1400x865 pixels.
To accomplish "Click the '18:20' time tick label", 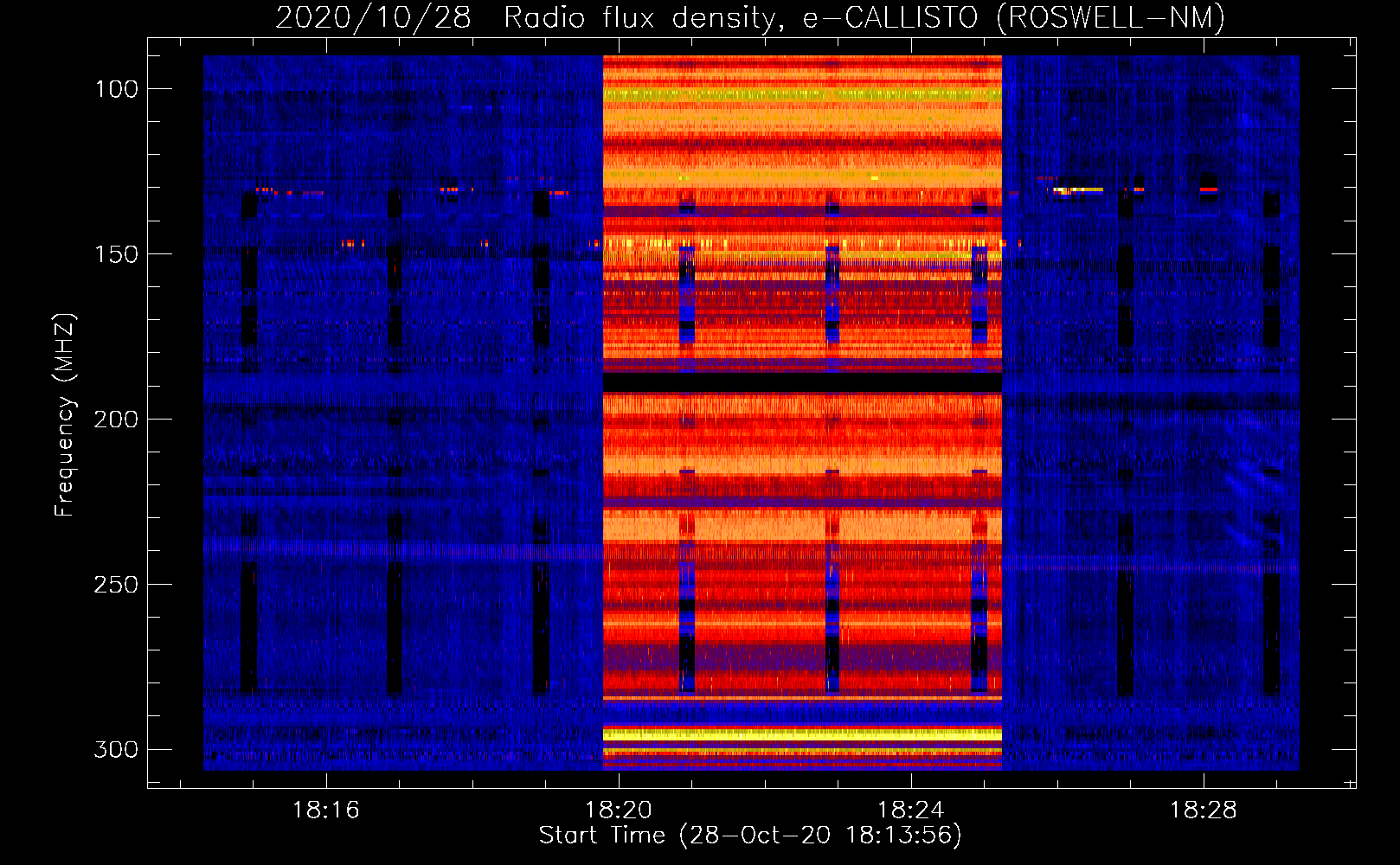I will (x=619, y=811).
